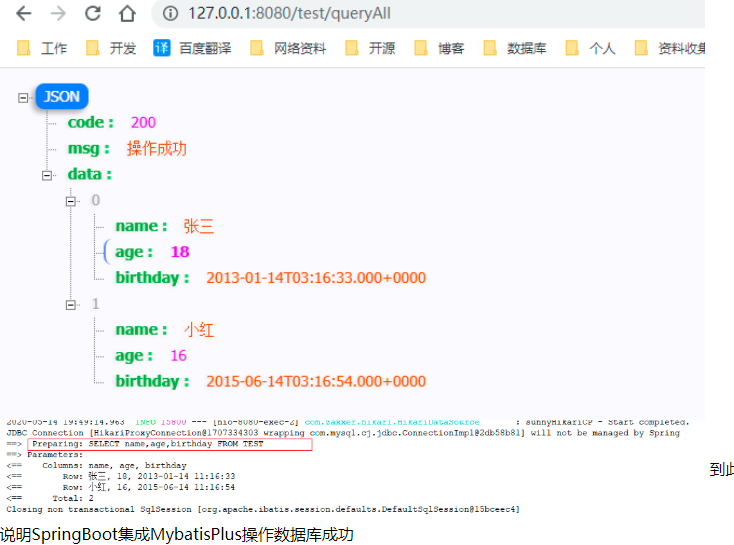734x545 pixels.
Task: Click folder icon next to 数据库
Action: coord(490,48)
